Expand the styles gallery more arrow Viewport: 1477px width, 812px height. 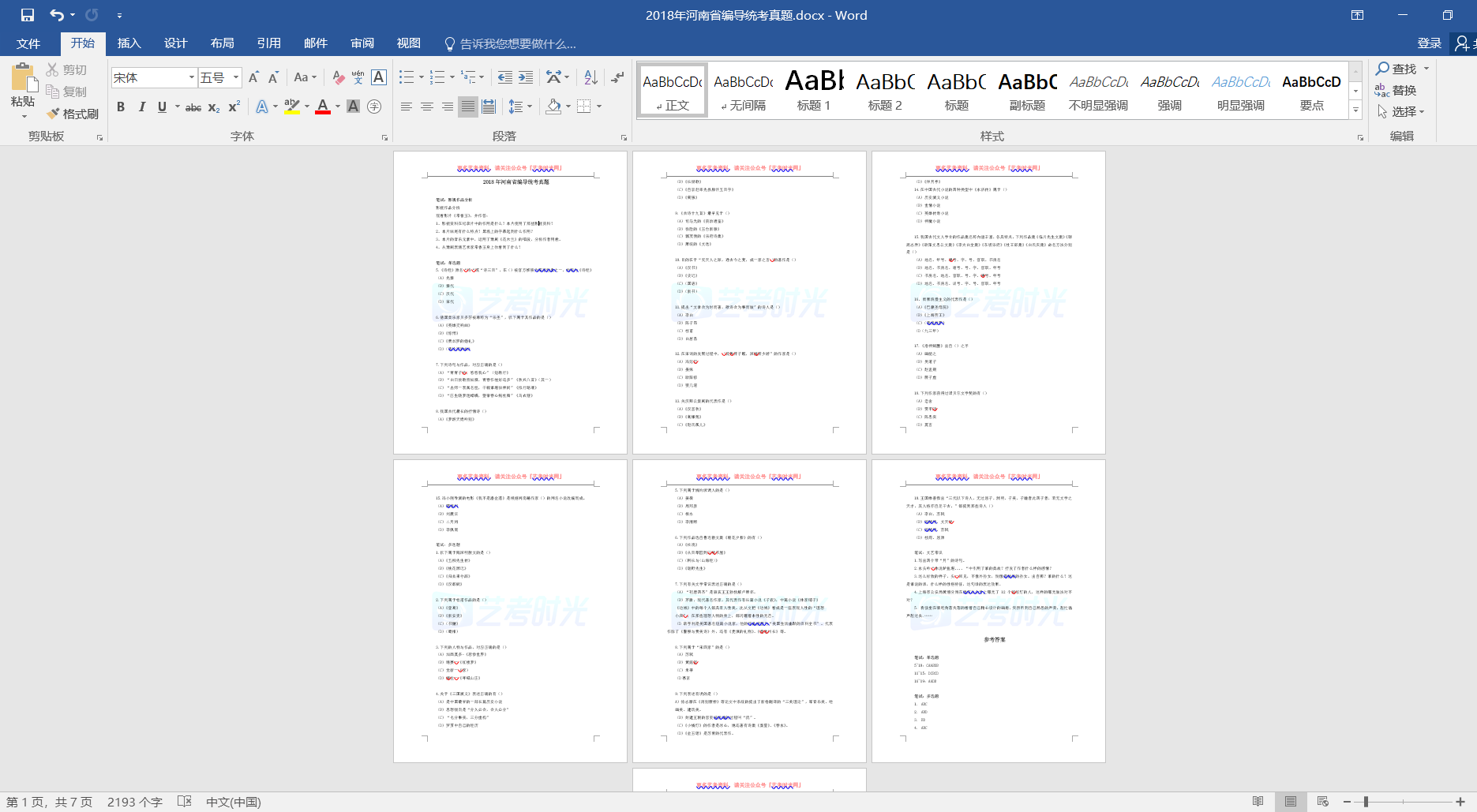pyautogui.click(x=1356, y=110)
